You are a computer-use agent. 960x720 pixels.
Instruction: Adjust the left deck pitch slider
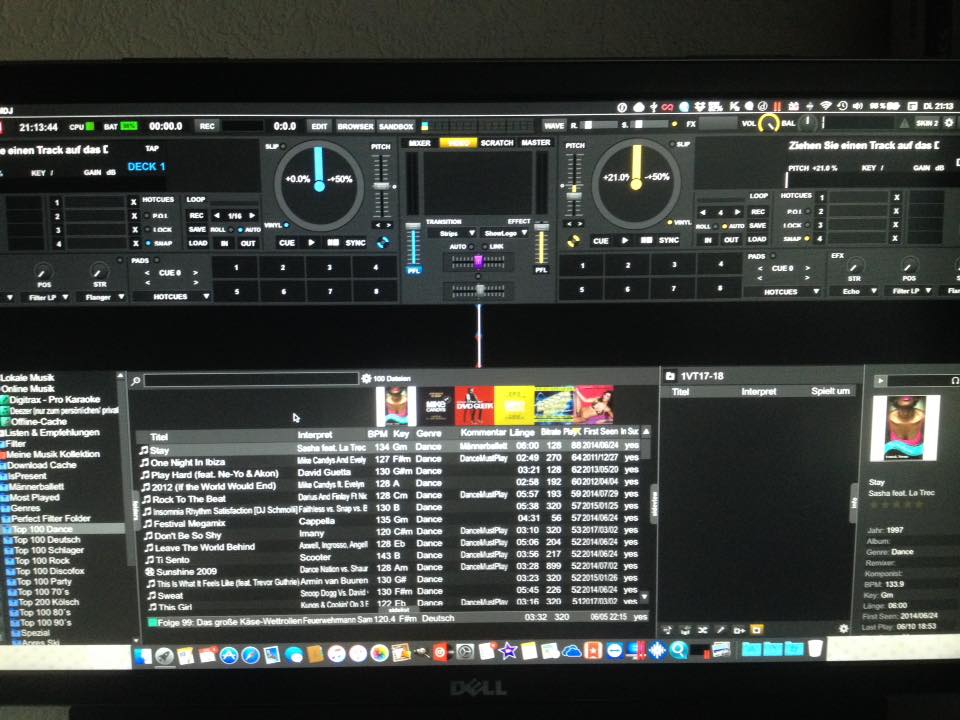point(381,186)
